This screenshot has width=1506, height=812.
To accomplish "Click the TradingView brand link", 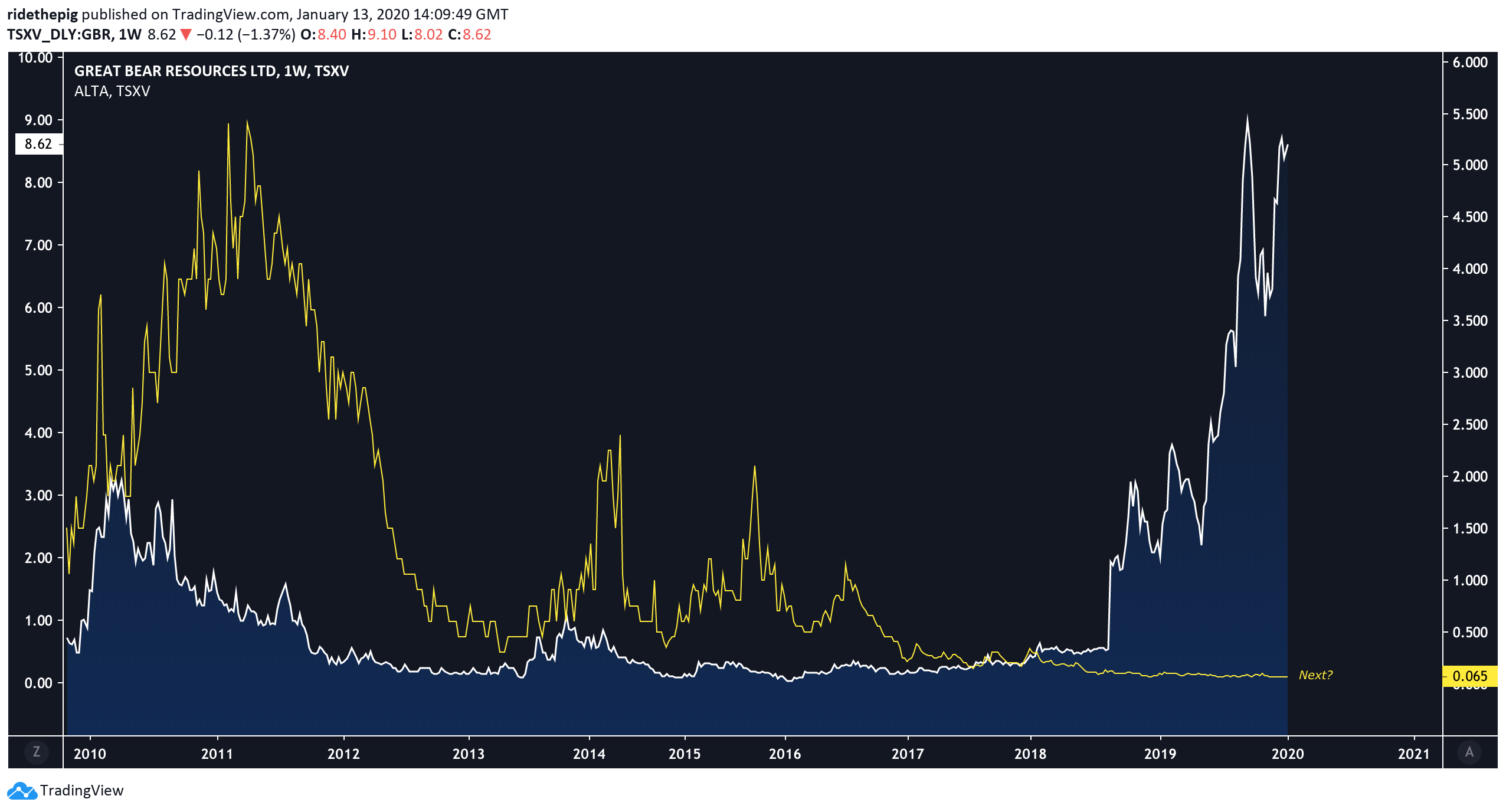I will tap(82, 791).
